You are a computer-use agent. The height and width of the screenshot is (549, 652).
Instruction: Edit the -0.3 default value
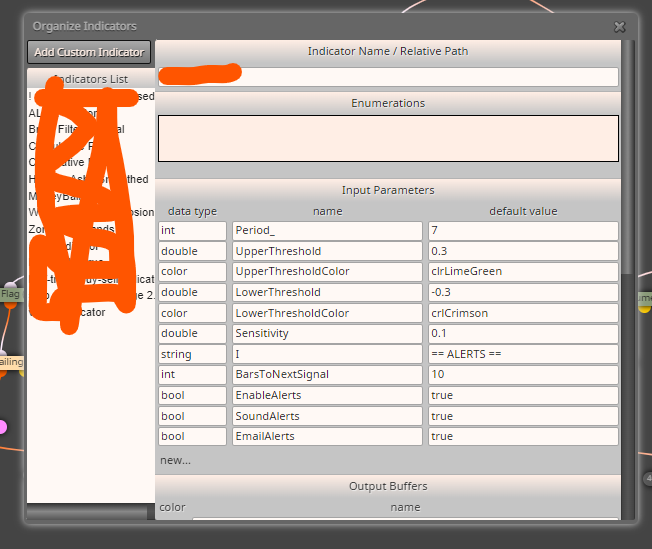click(x=523, y=292)
